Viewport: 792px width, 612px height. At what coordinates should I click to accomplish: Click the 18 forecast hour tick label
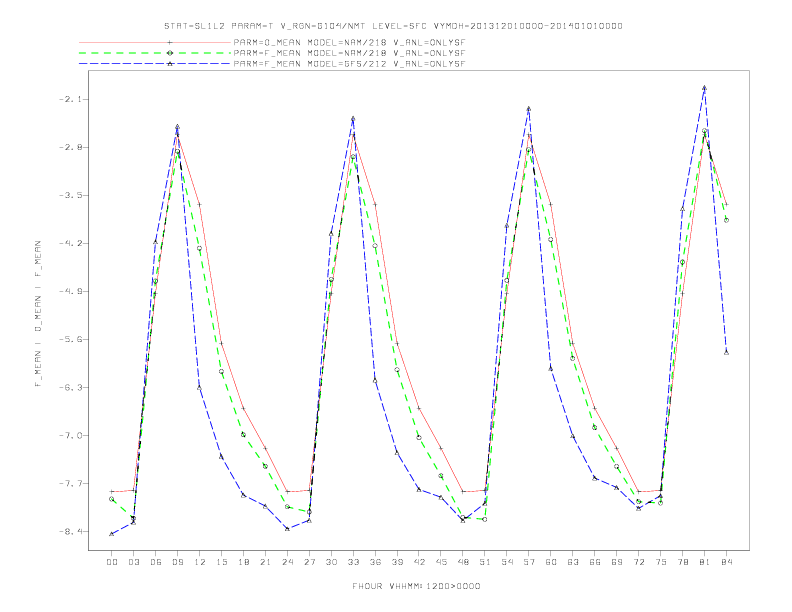click(x=243, y=562)
